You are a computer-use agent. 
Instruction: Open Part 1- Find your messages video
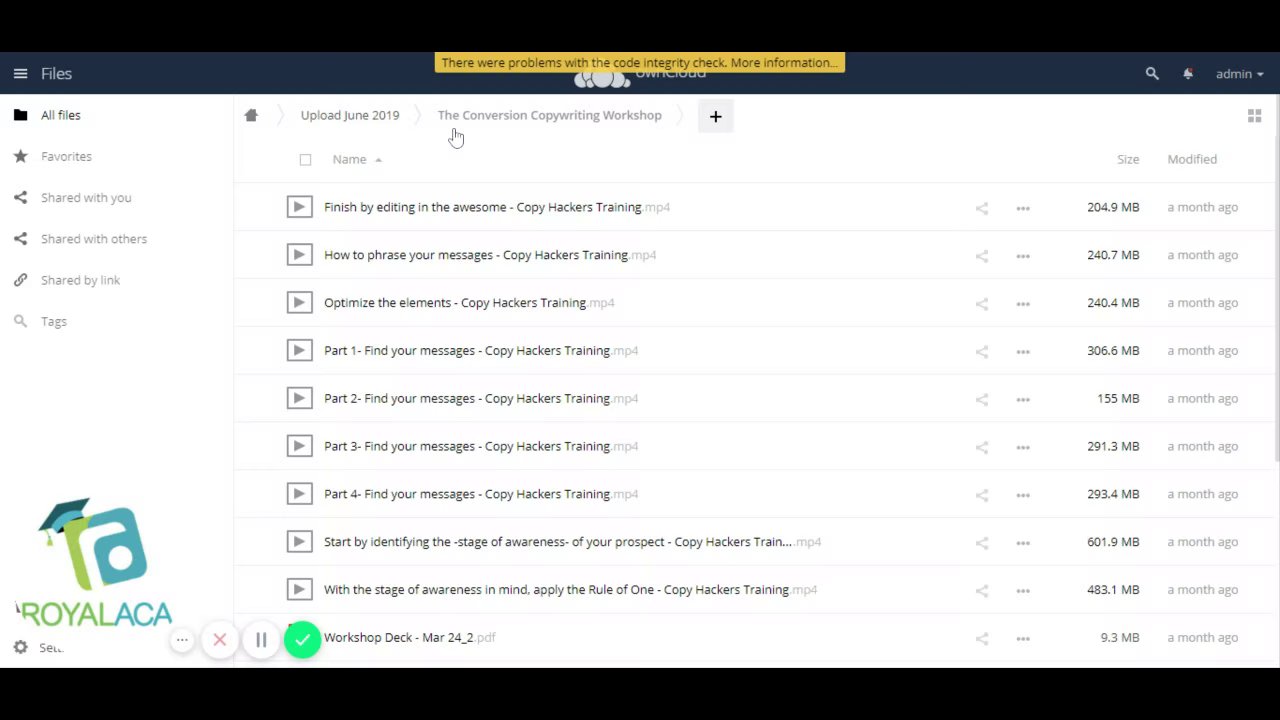coord(481,350)
